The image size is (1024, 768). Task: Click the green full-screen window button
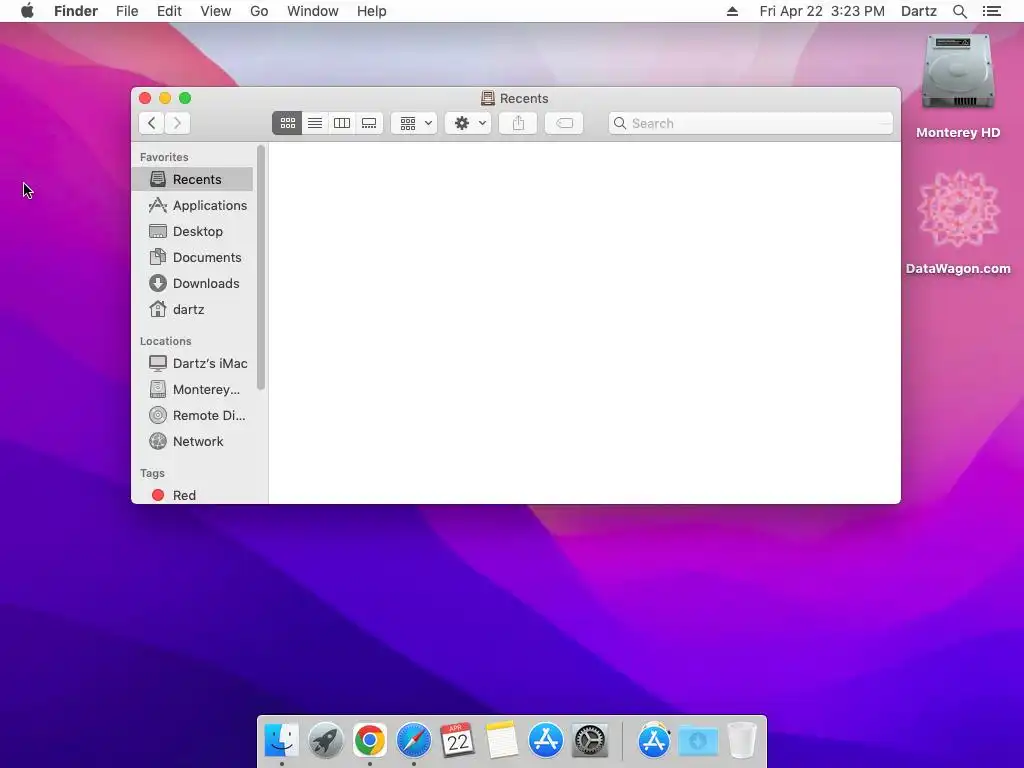[x=185, y=98]
